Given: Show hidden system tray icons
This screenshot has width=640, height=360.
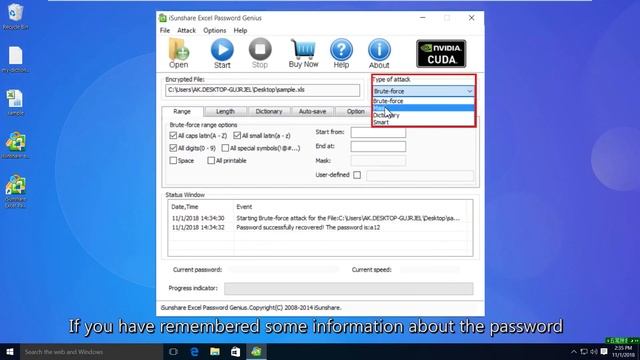Looking at the screenshot, I should [574, 351].
